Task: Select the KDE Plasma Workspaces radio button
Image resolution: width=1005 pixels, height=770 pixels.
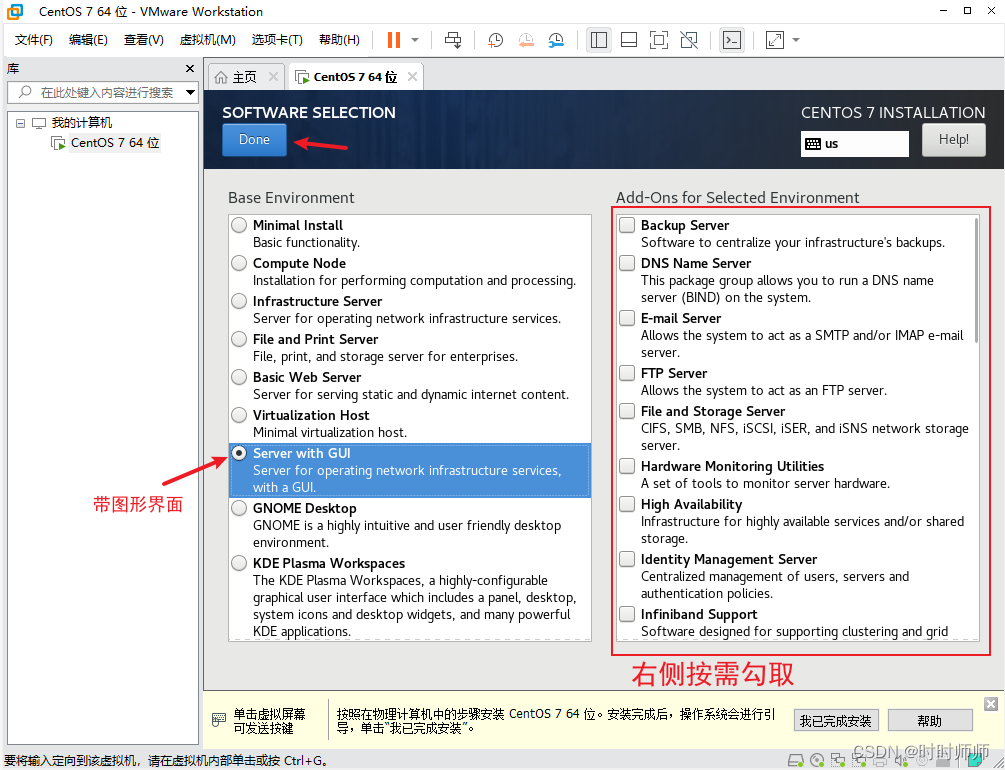Action: pos(239,563)
